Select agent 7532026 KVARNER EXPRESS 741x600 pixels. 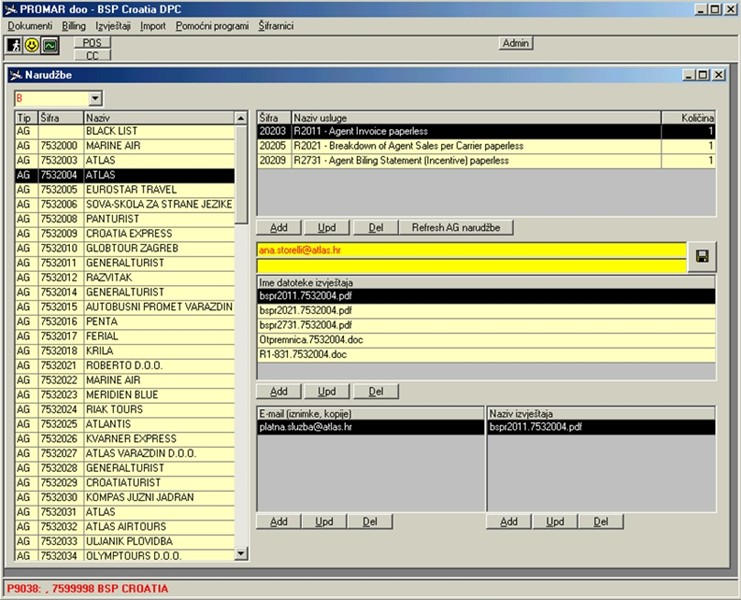click(125, 439)
